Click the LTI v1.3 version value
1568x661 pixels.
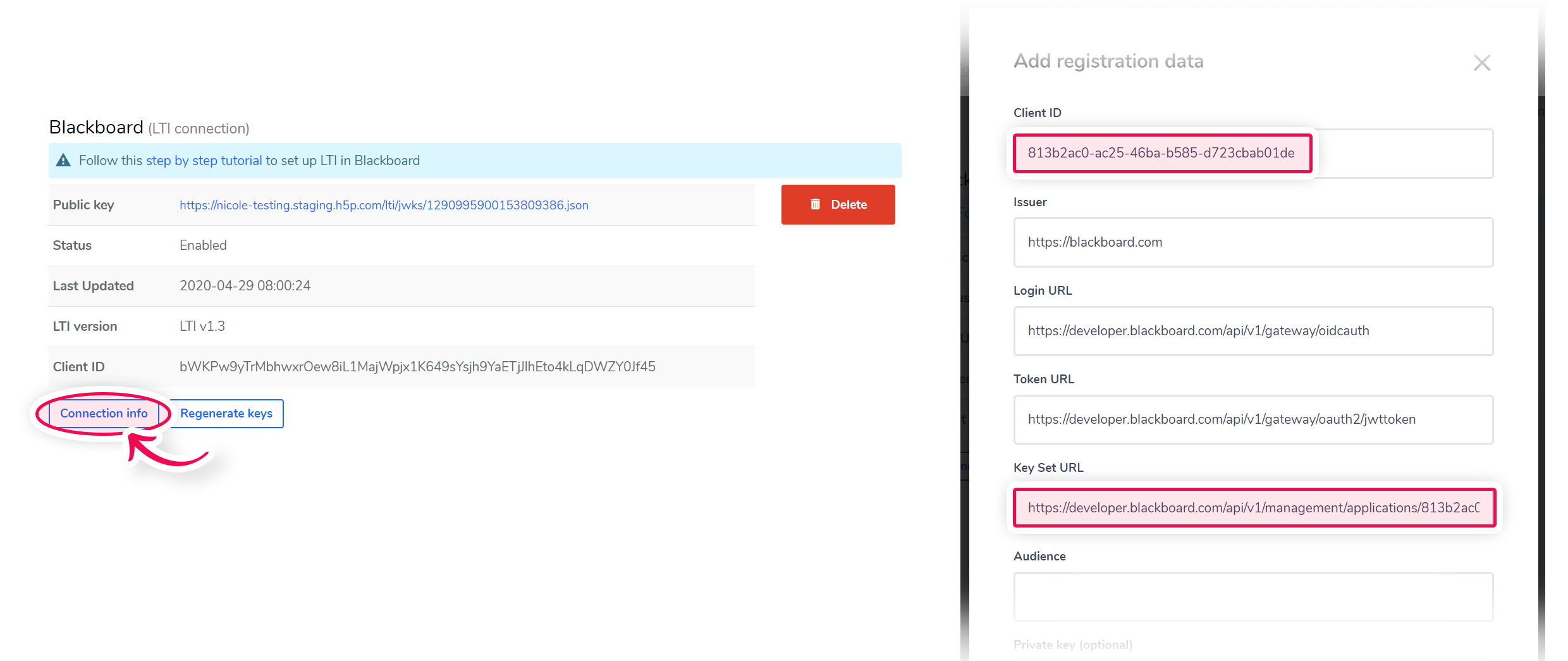202,326
